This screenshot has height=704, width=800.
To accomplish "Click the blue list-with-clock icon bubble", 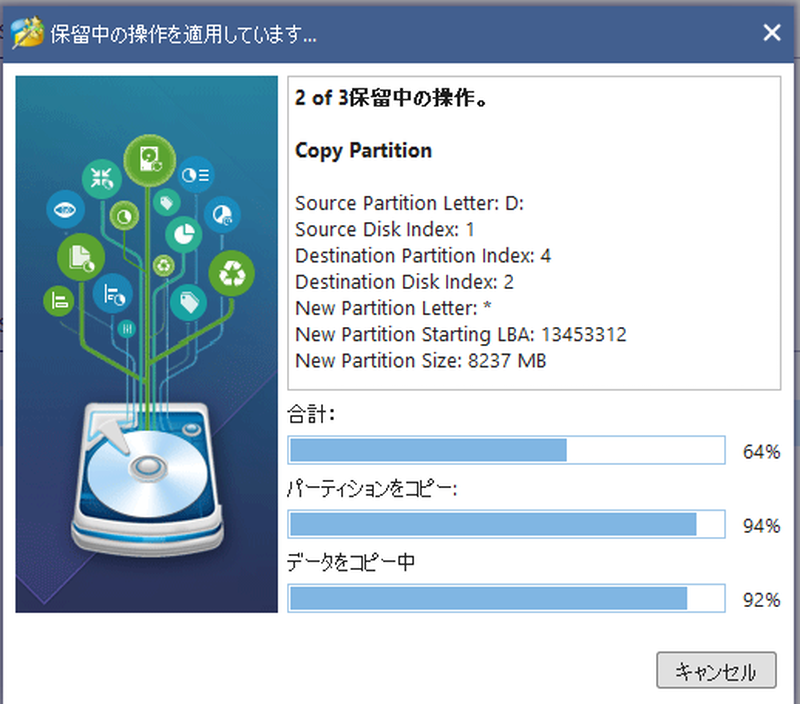I will pyautogui.click(x=113, y=293).
